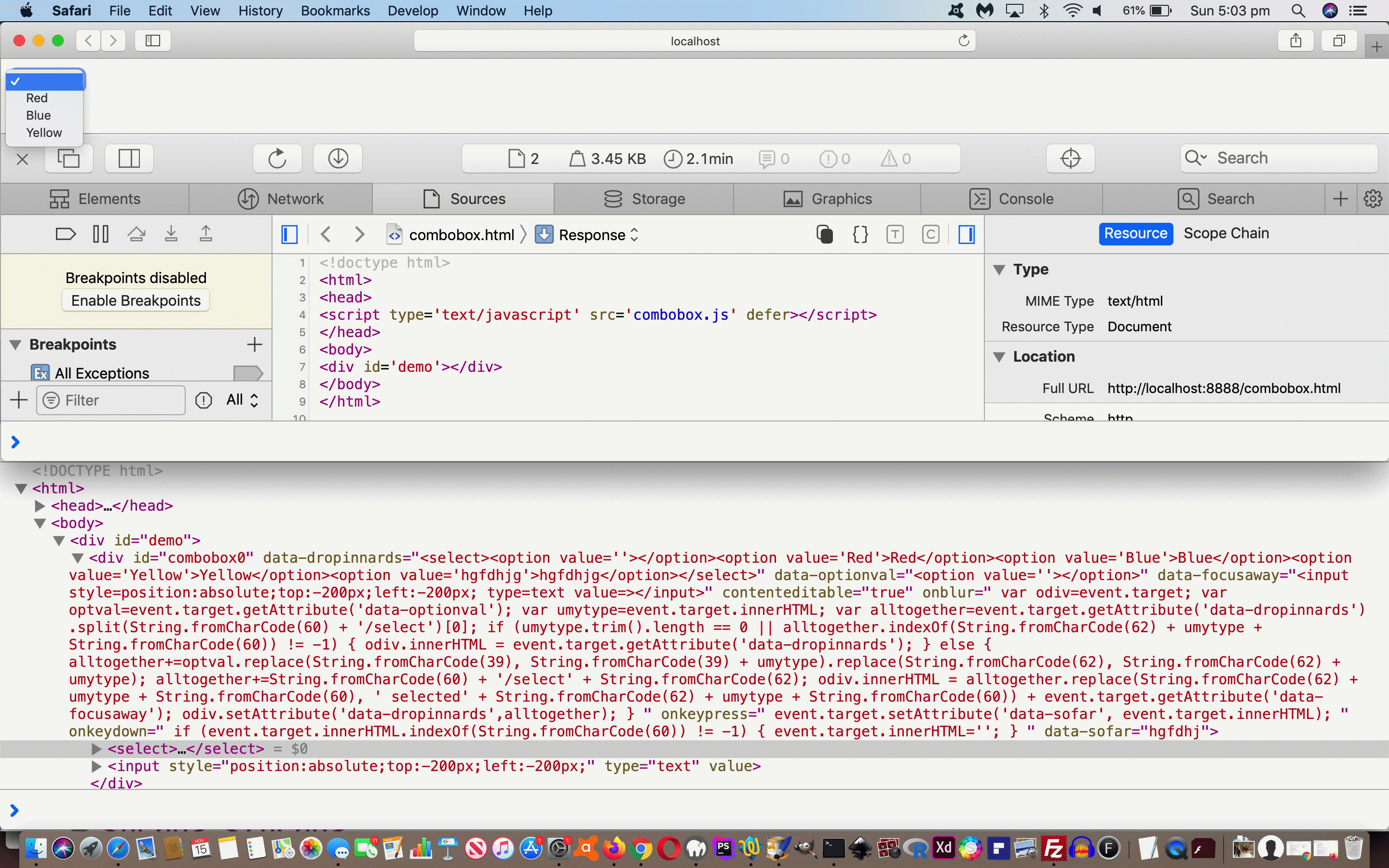Add a breakpoint with the Breakpoints plus
1389x868 pixels.
point(254,344)
